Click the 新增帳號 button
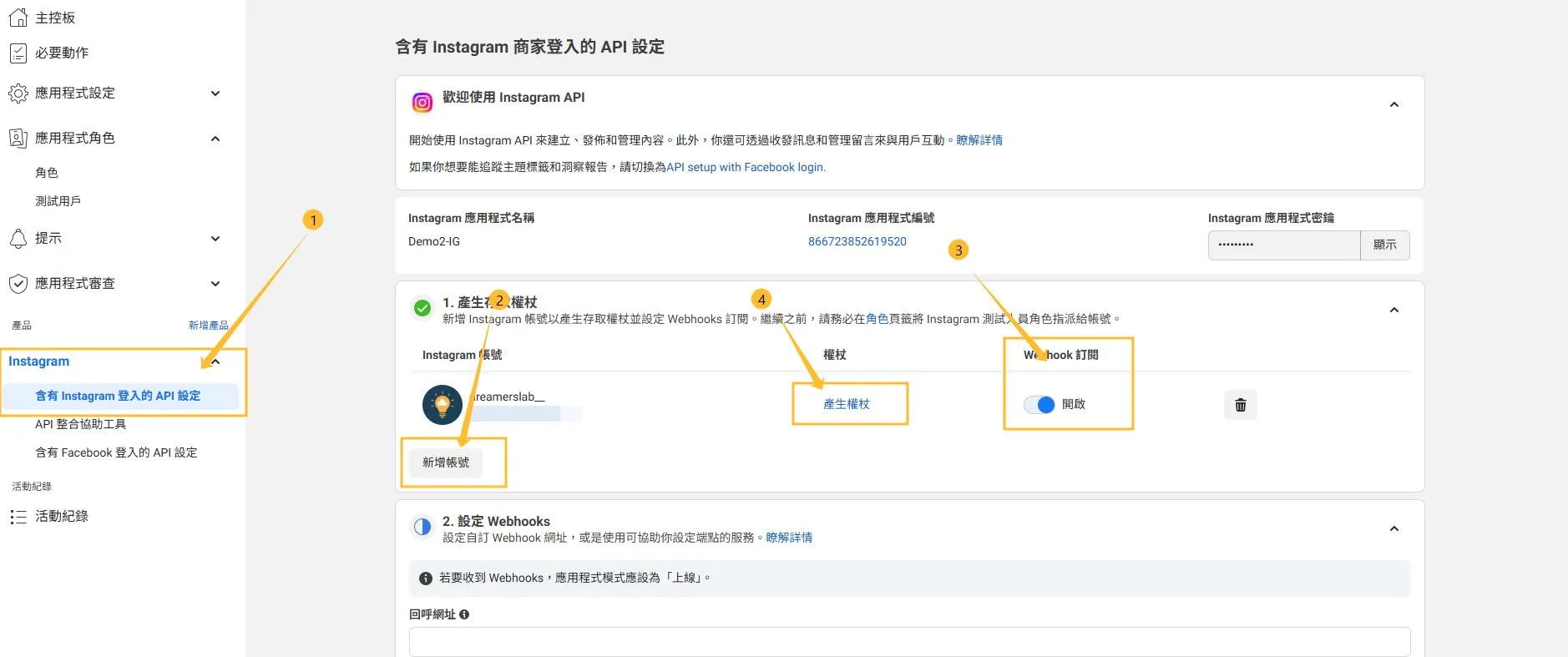Image resolution: width=1568 pixels, height=657 pixels. click(446, 462)
